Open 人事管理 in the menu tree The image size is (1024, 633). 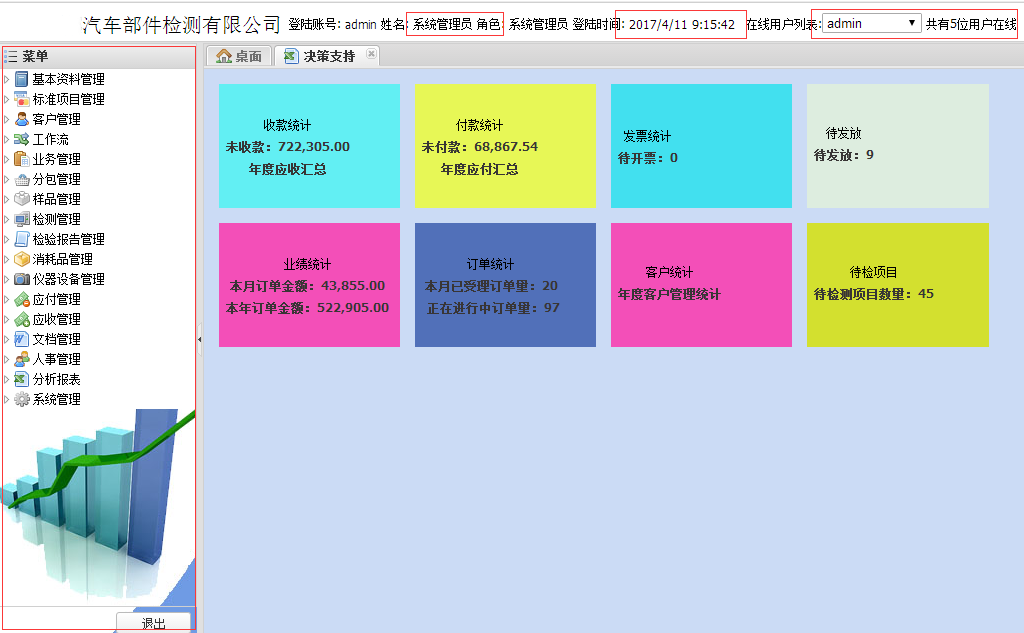[57, 359]
